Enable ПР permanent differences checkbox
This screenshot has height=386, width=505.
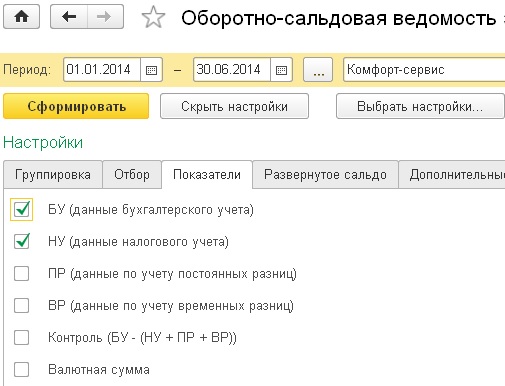click(x=22, y=274)
